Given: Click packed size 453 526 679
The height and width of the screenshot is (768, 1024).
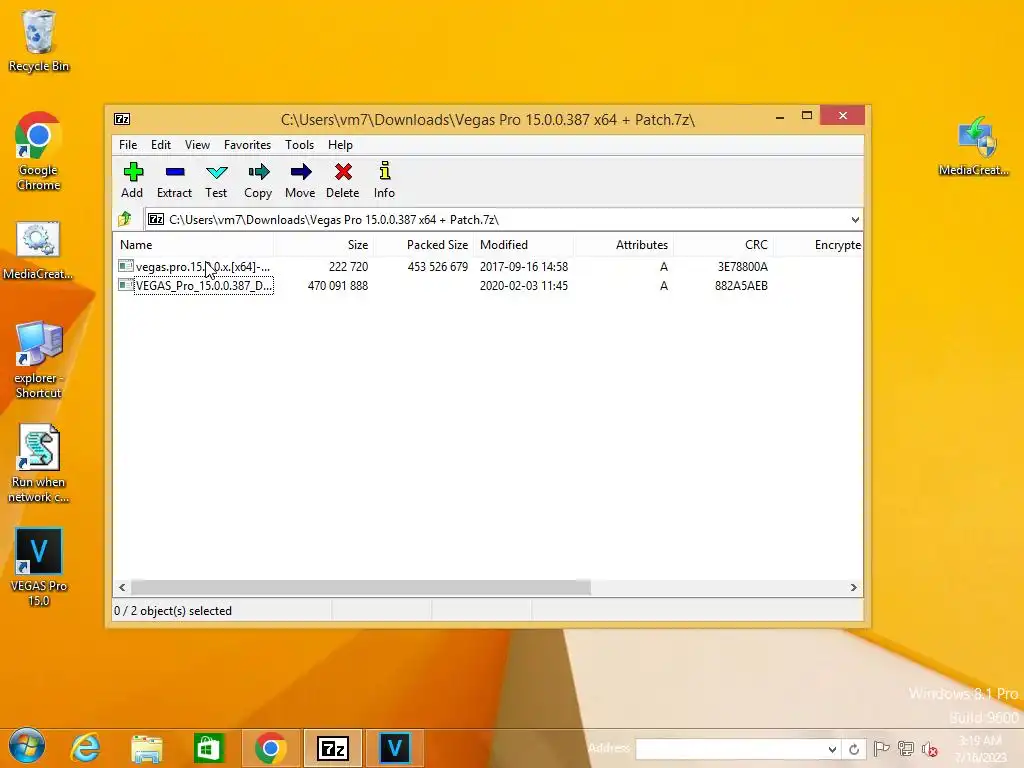Looking at the screenshot, I should tap(438, 266).
